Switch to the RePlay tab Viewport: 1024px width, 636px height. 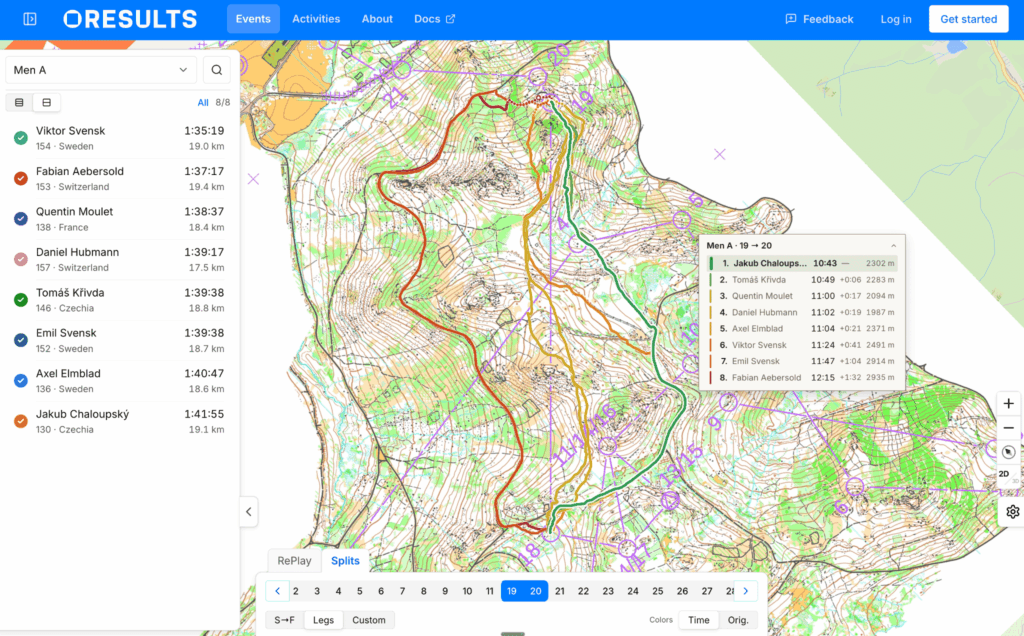(295, 561)
